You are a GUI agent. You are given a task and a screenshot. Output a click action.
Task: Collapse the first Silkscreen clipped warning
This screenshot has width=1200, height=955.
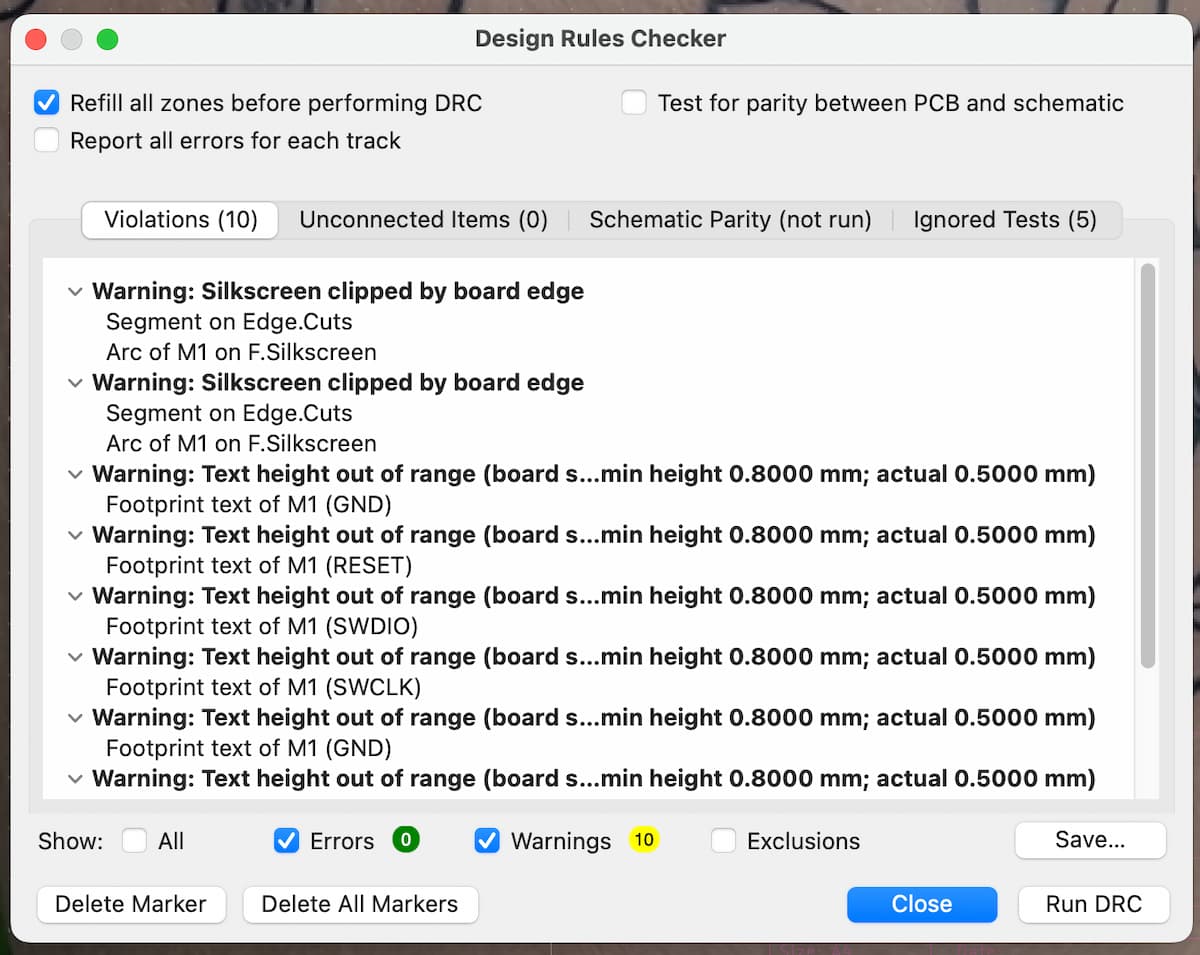point(75,292)
